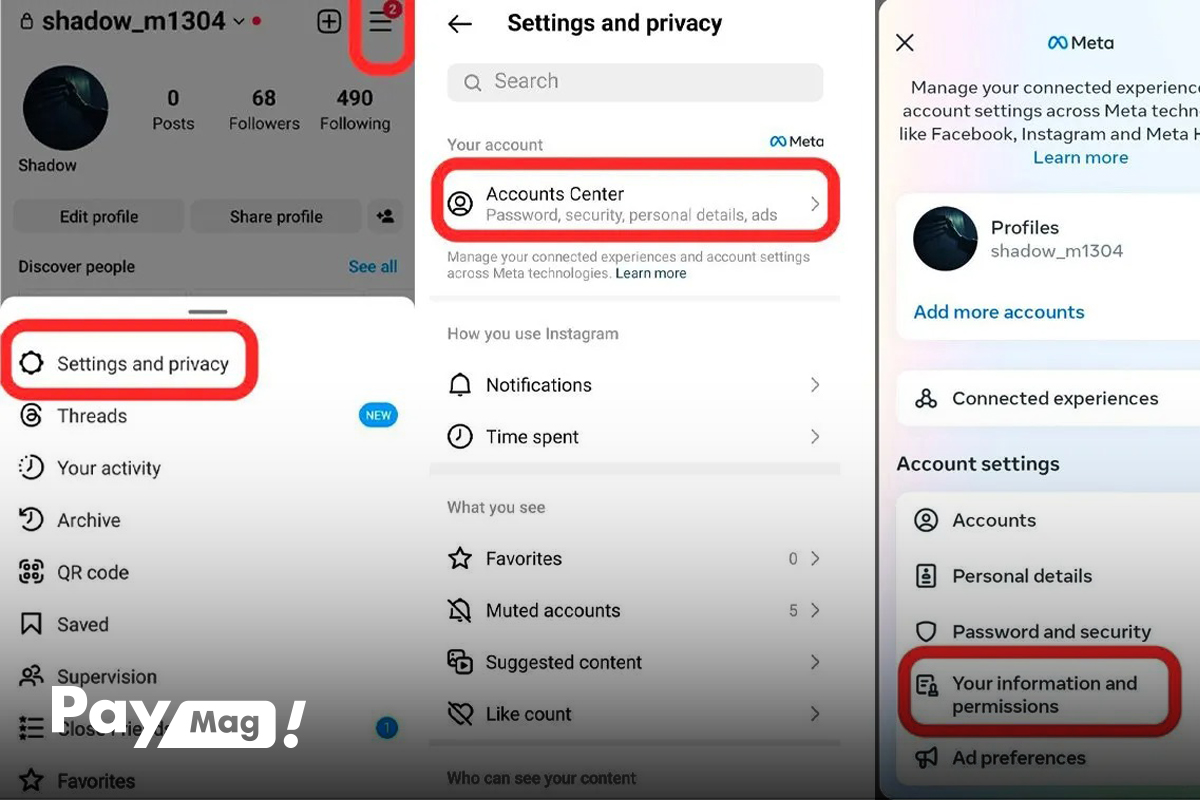The width and height of the screenshot is (1200, 800).
Task: Open the hamburger menu icon
Action: 381,21
